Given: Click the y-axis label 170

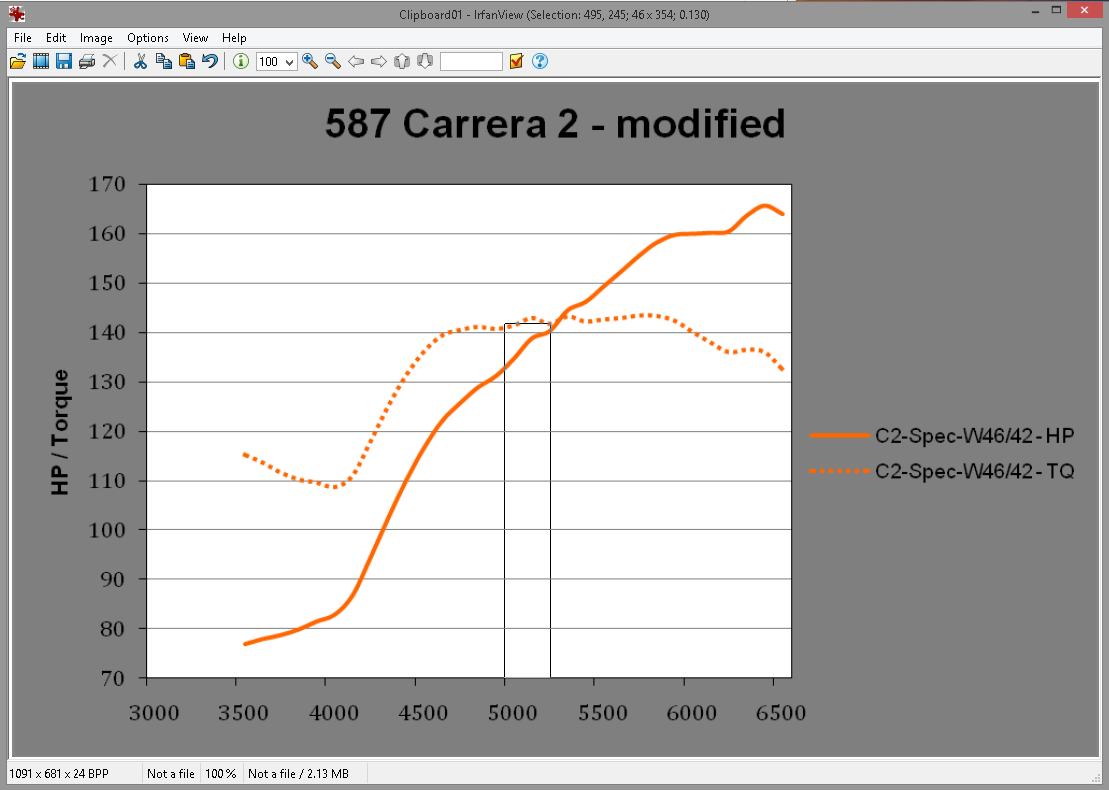Looking at the screenshot, I should pyautogui.click(x=108, y=185).
